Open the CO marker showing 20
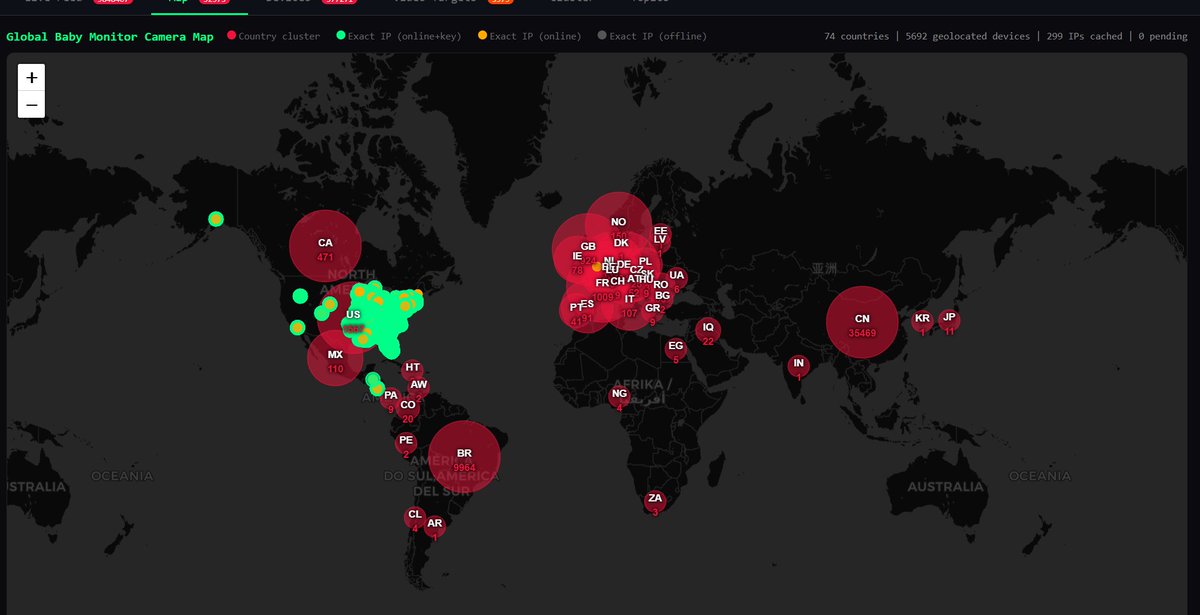Viewport: 1200px width, 615px height. coord(407,408)
